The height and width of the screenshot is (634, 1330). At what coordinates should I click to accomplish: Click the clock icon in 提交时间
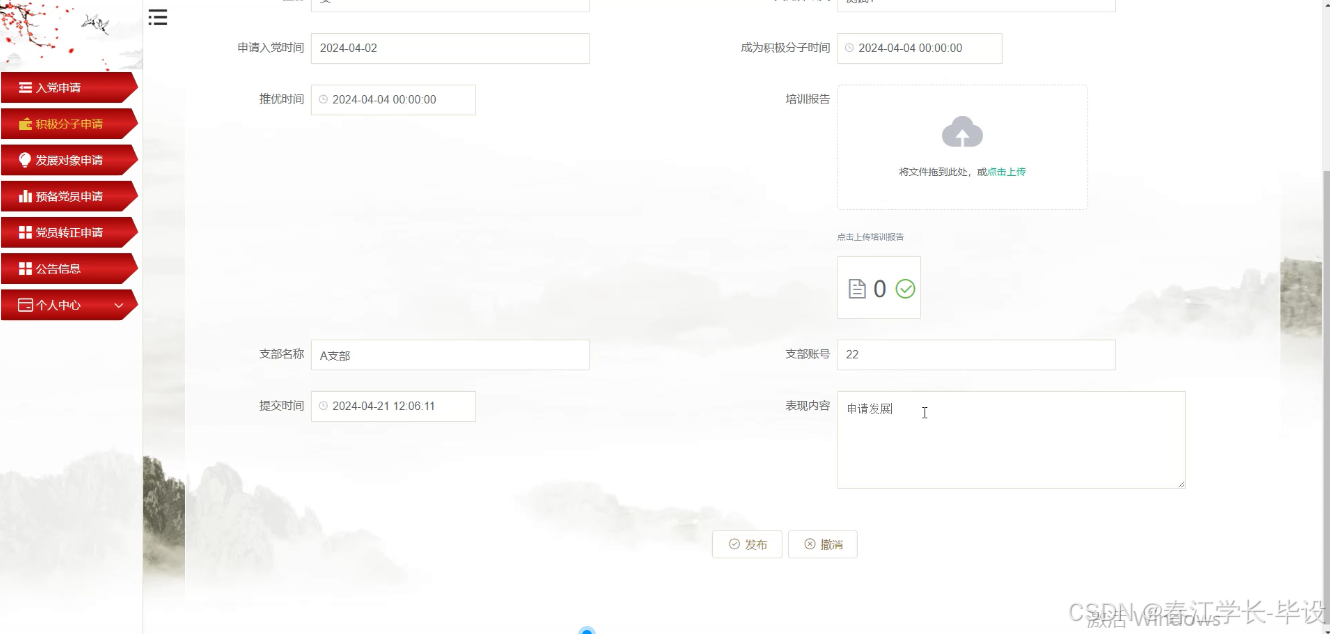[324, 406]
